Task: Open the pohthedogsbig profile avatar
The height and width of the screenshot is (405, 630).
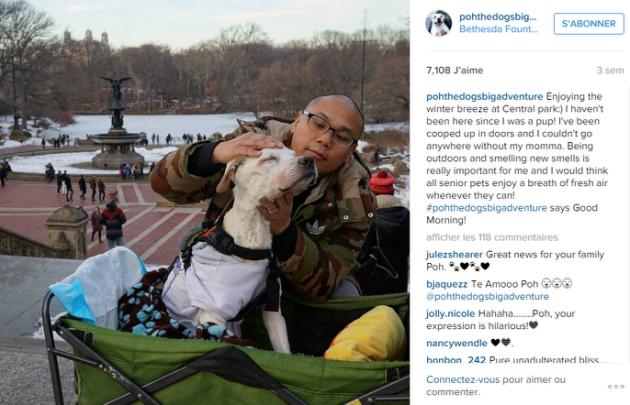Action: pyautogui.click(x=439, y=23)
